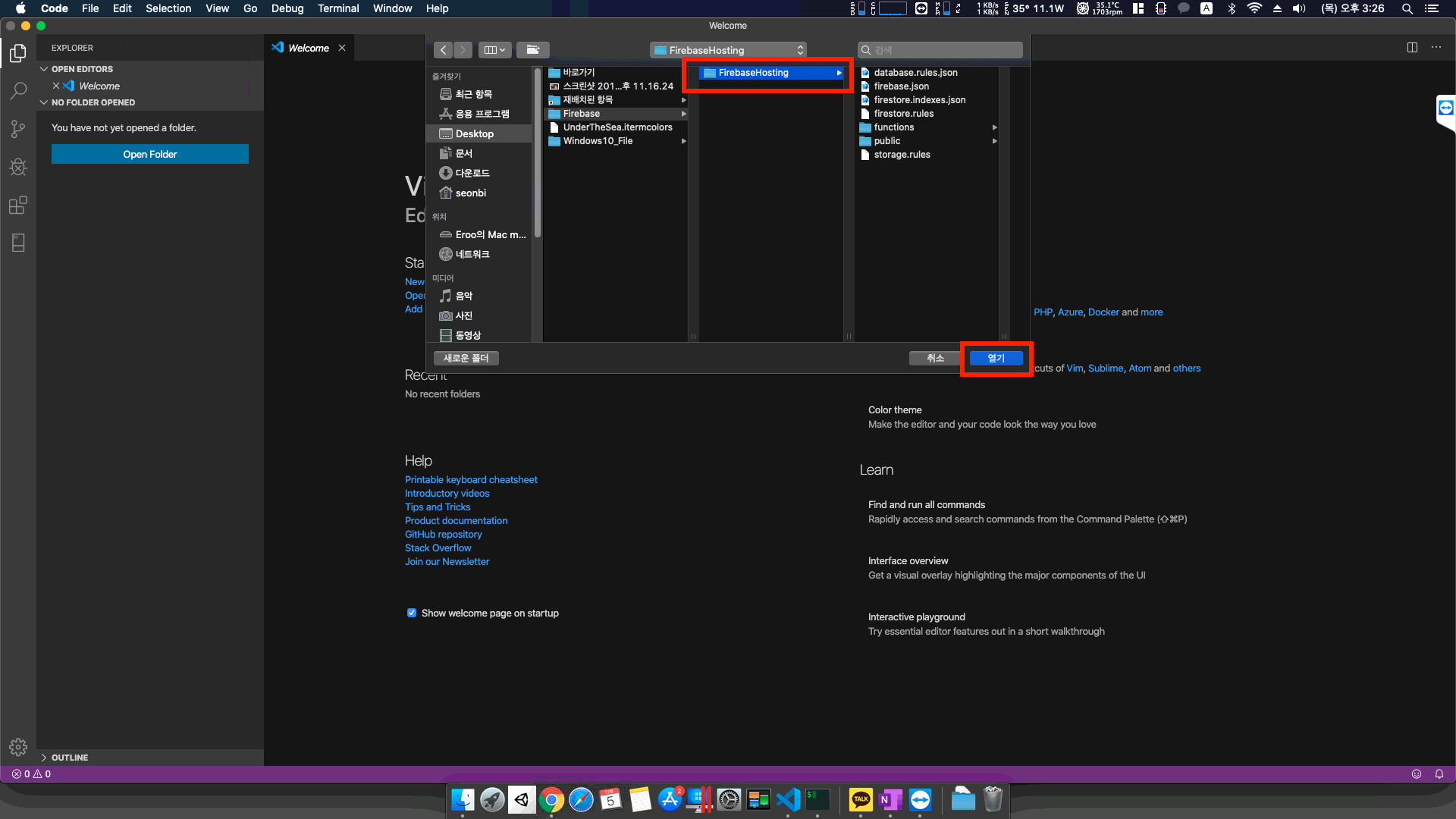Open the Extensions view icon

(18, 205)
